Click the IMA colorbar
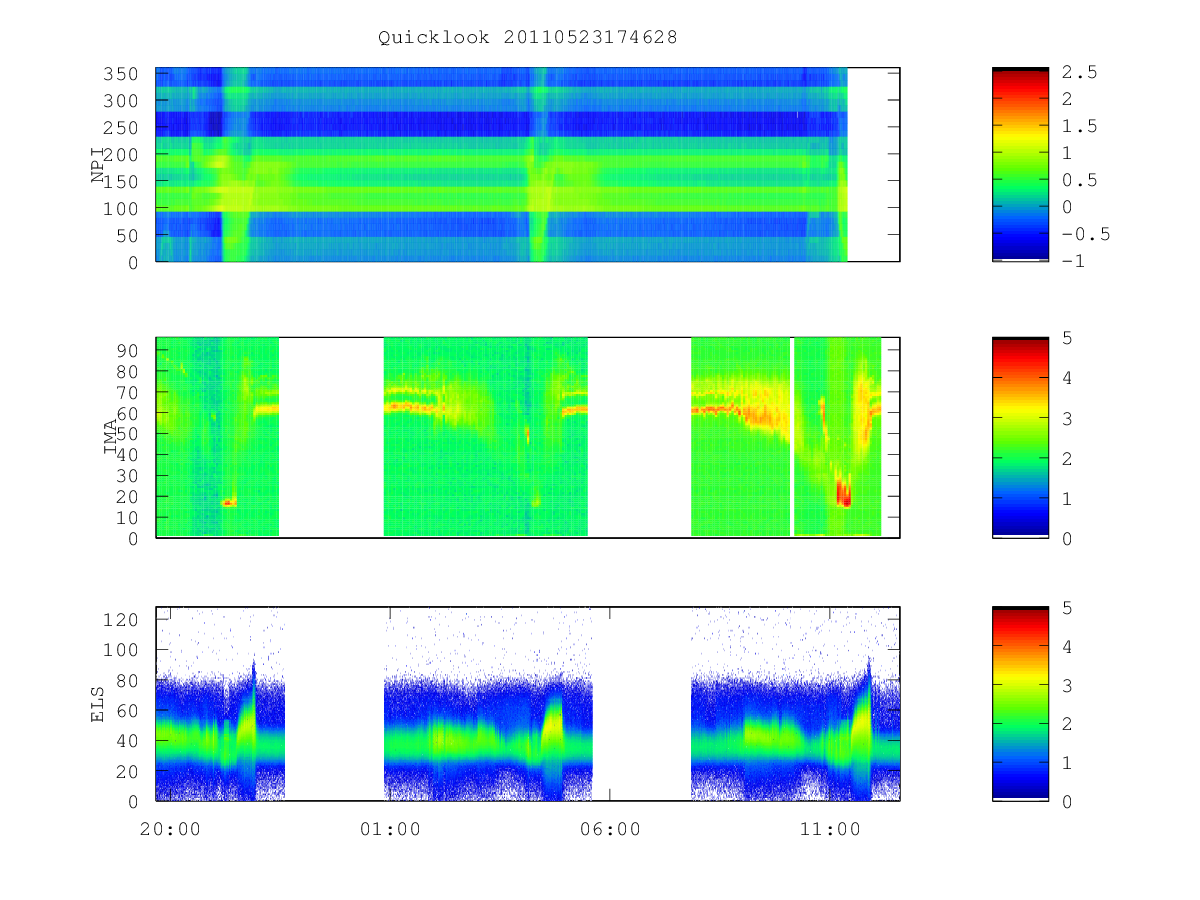This screenshot has width=1200, height=900. 1020,437
